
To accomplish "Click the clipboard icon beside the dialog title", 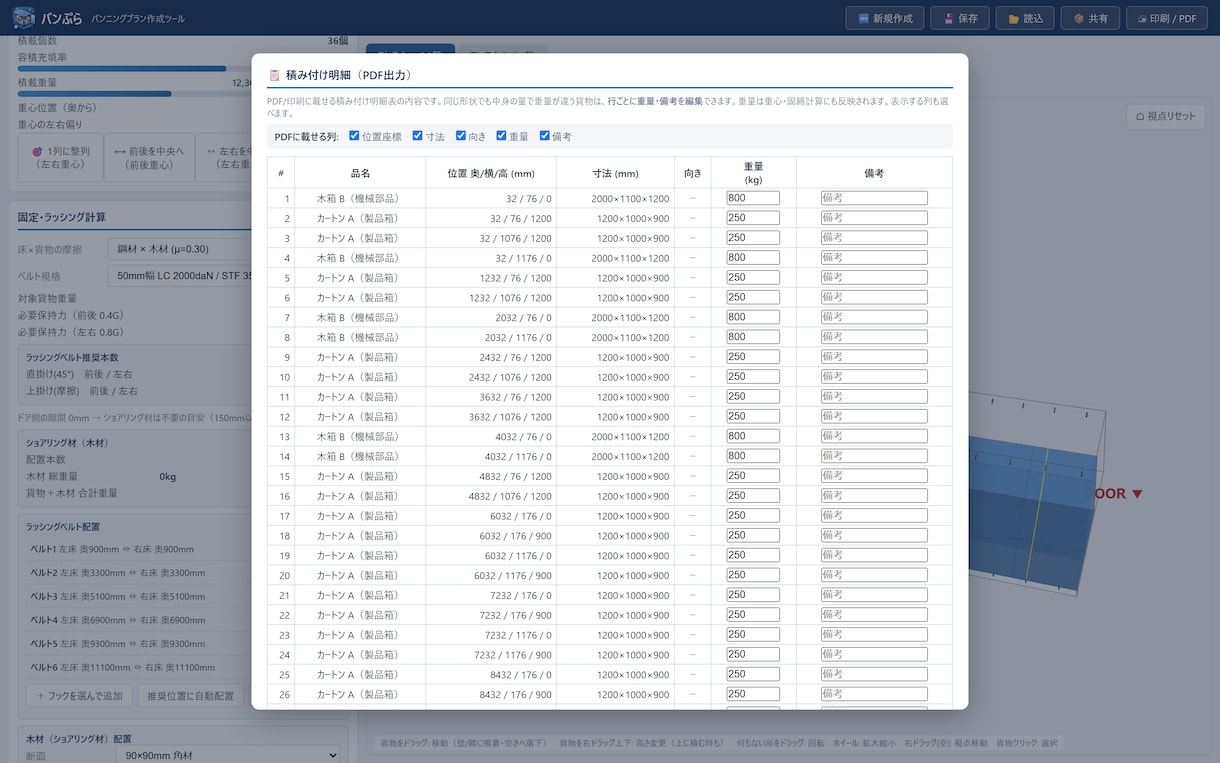I will pyautogui.click(x=274, y=75).
